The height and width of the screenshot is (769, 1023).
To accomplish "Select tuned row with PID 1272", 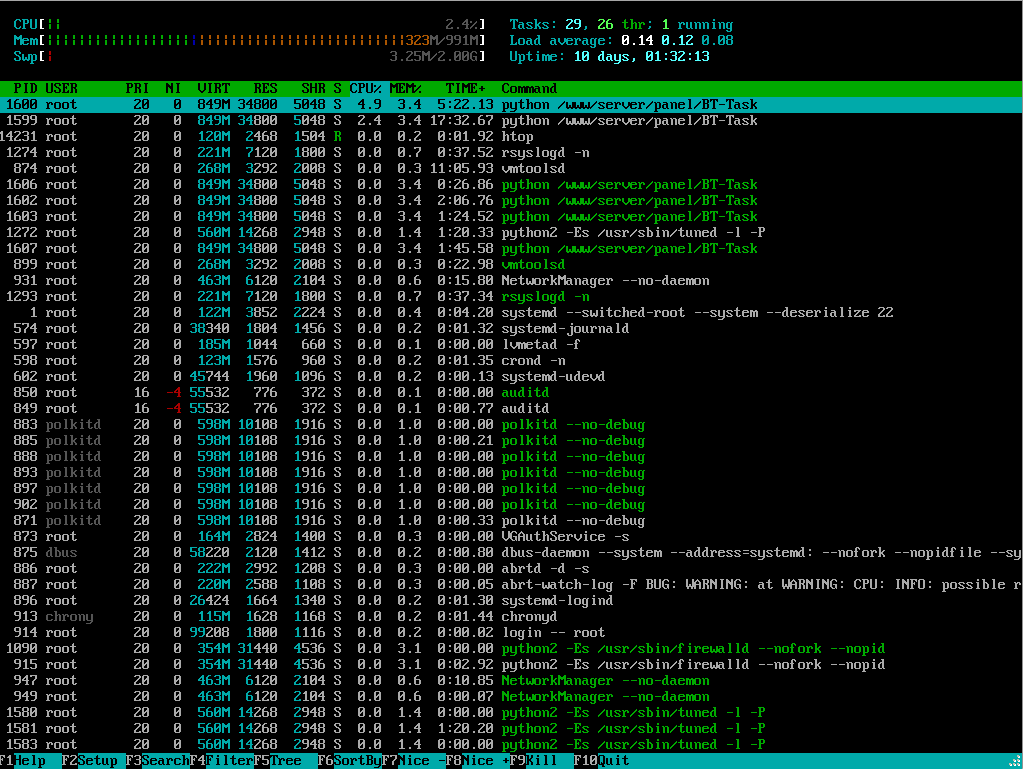I will (x=511, y=232).
